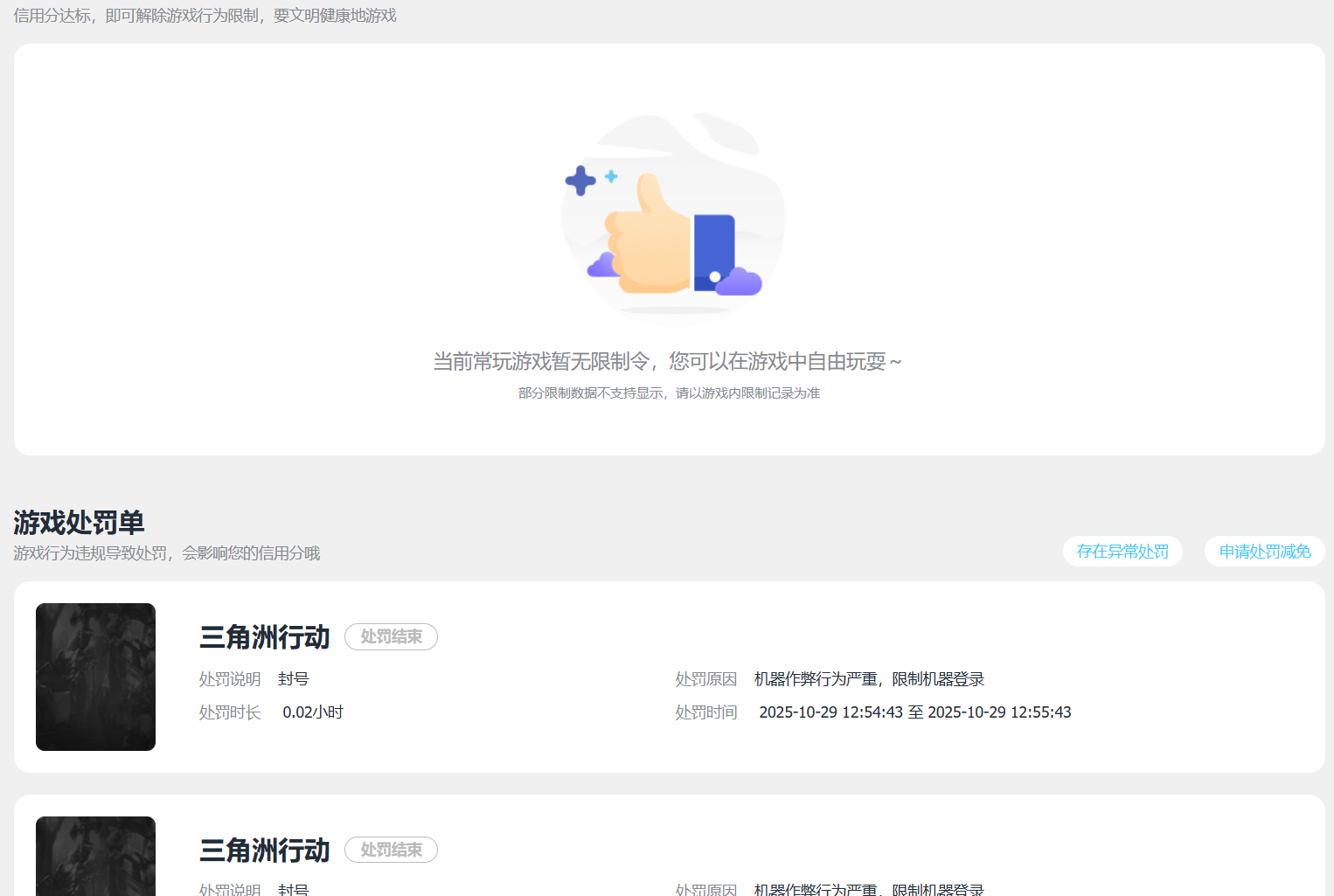Click the first card's 封号 value
Image resolution: width=1334 pixels, height=896 pixels.
point(294,679)
